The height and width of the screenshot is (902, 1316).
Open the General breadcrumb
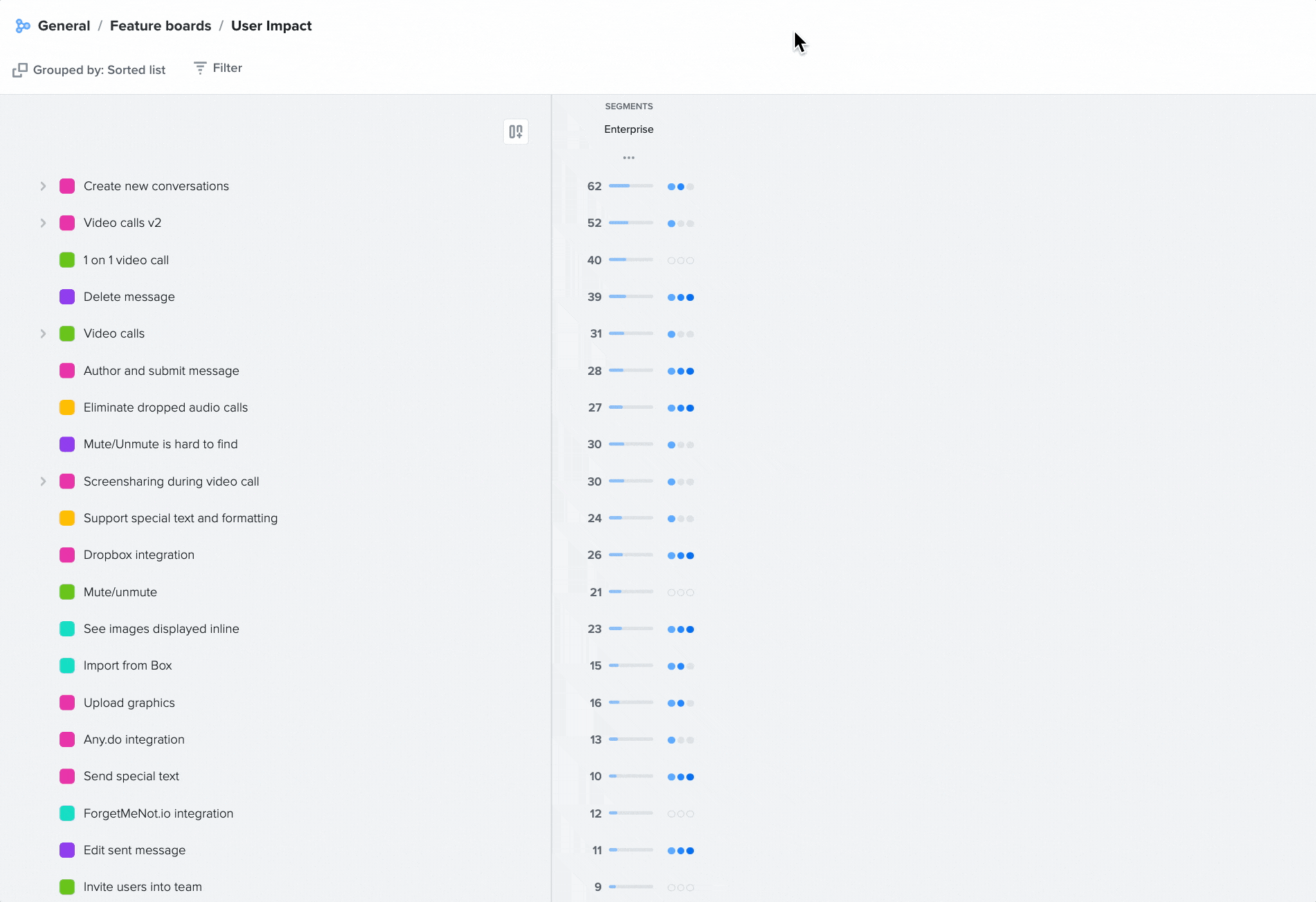(64, 26)
